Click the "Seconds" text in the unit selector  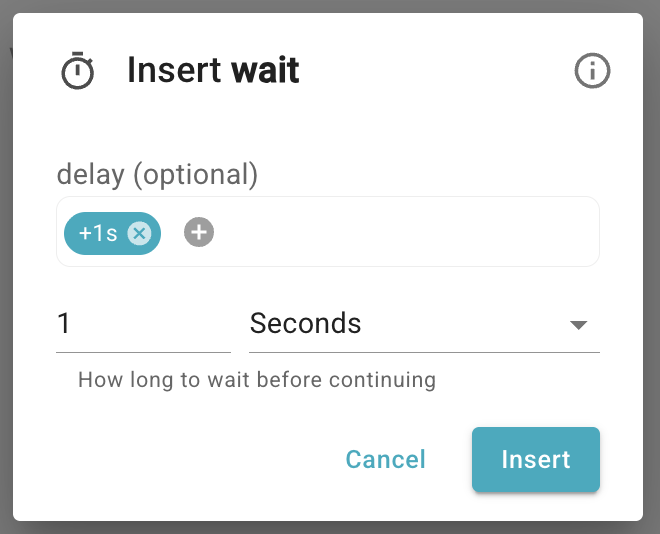point(305,324)
